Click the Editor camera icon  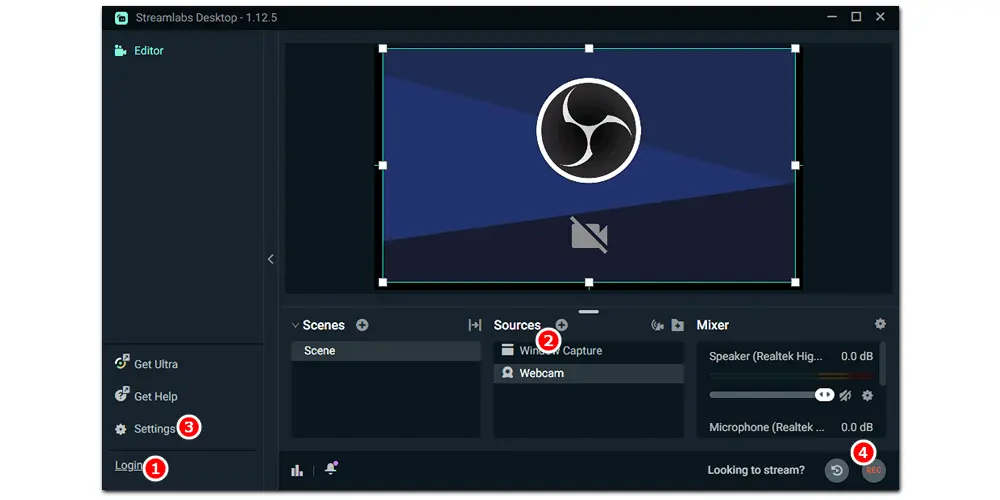[x=121, y=50]
